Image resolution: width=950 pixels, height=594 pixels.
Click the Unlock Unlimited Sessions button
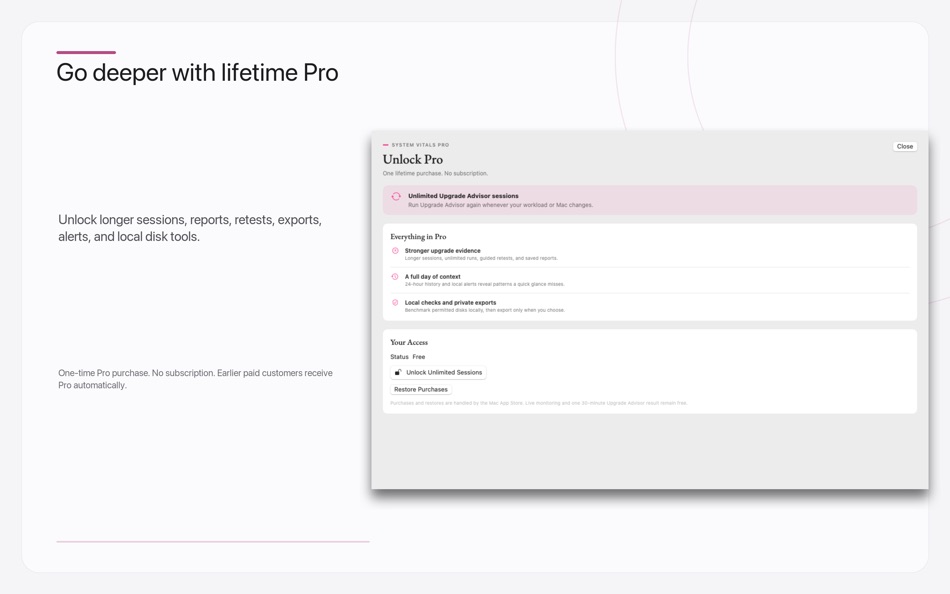click(x=438, y=372)
